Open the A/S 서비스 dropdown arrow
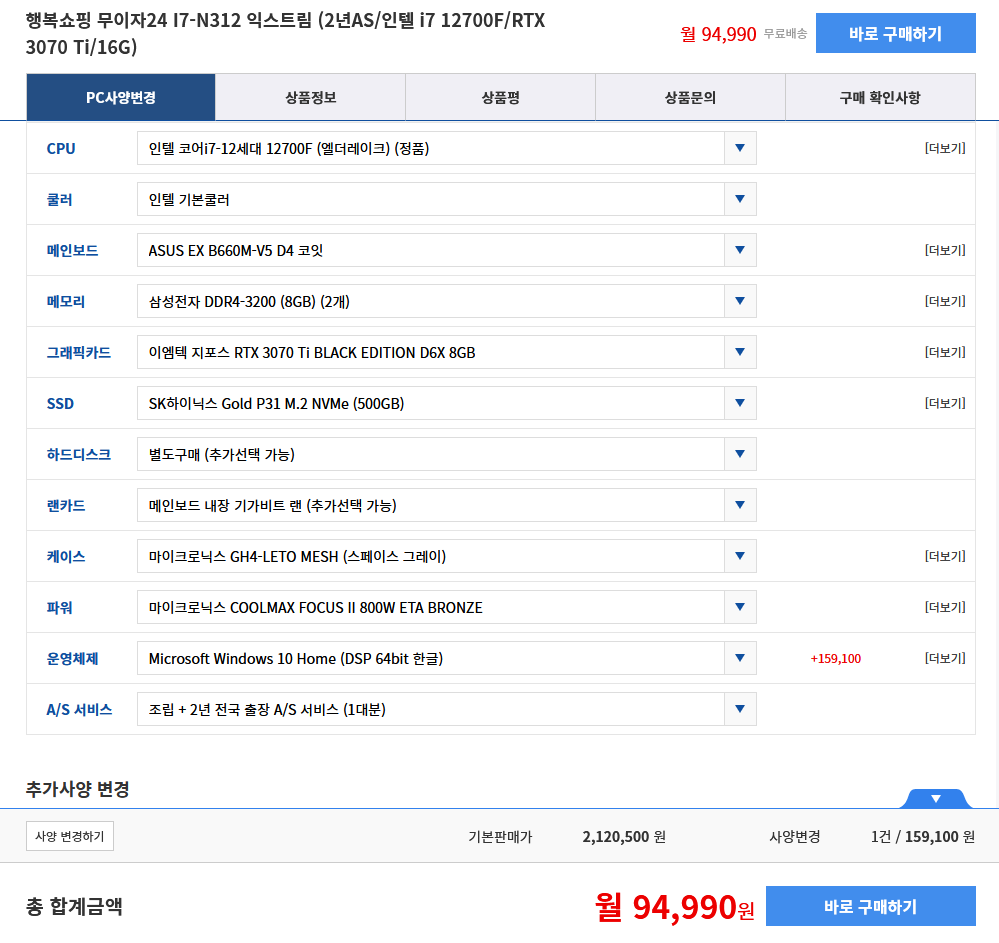The height and width of the screenshot is (943, 999). click(x=740, y=709)
